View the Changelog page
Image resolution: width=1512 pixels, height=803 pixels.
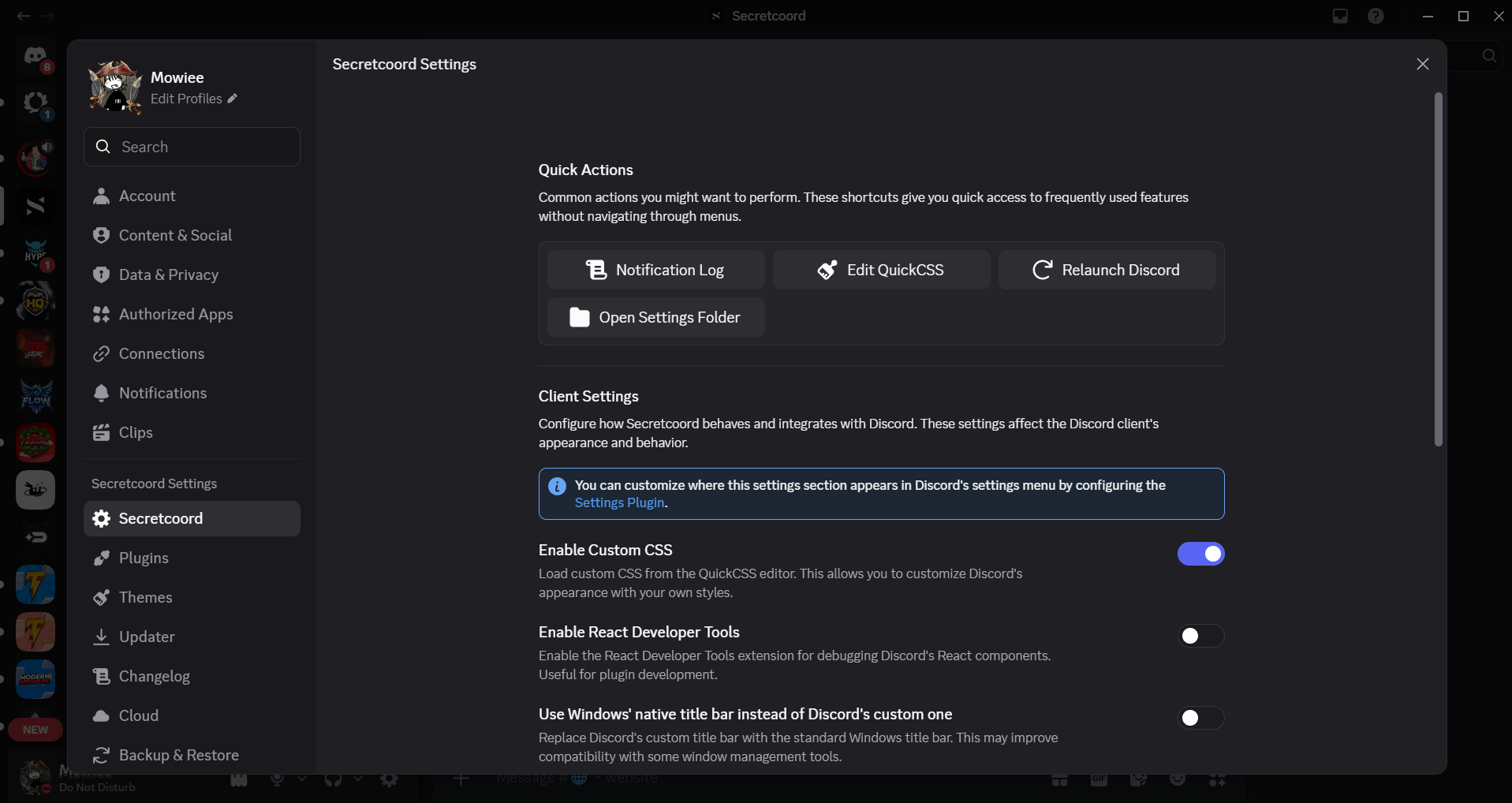coord(192,676)
